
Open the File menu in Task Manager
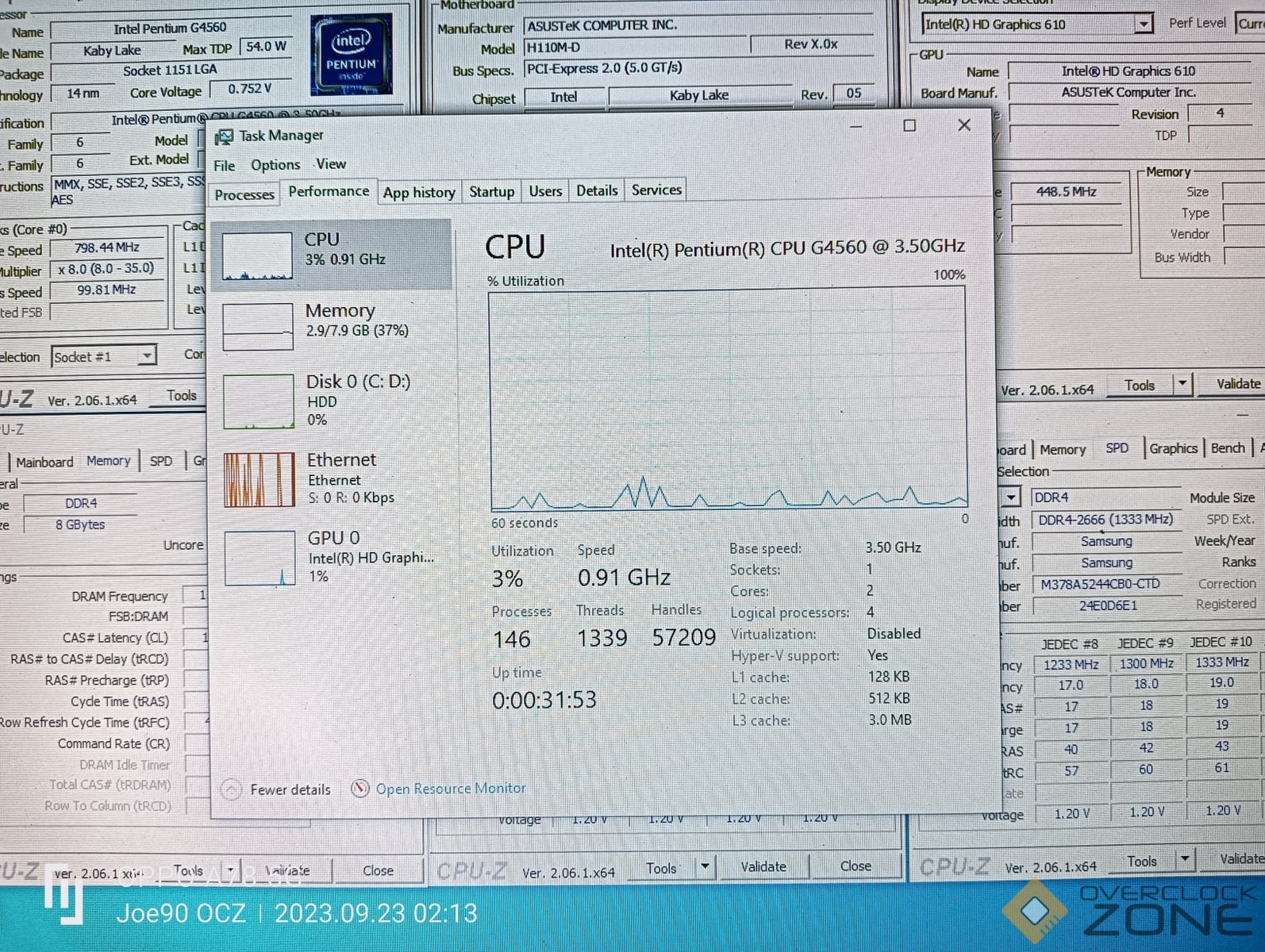point(224,166)
